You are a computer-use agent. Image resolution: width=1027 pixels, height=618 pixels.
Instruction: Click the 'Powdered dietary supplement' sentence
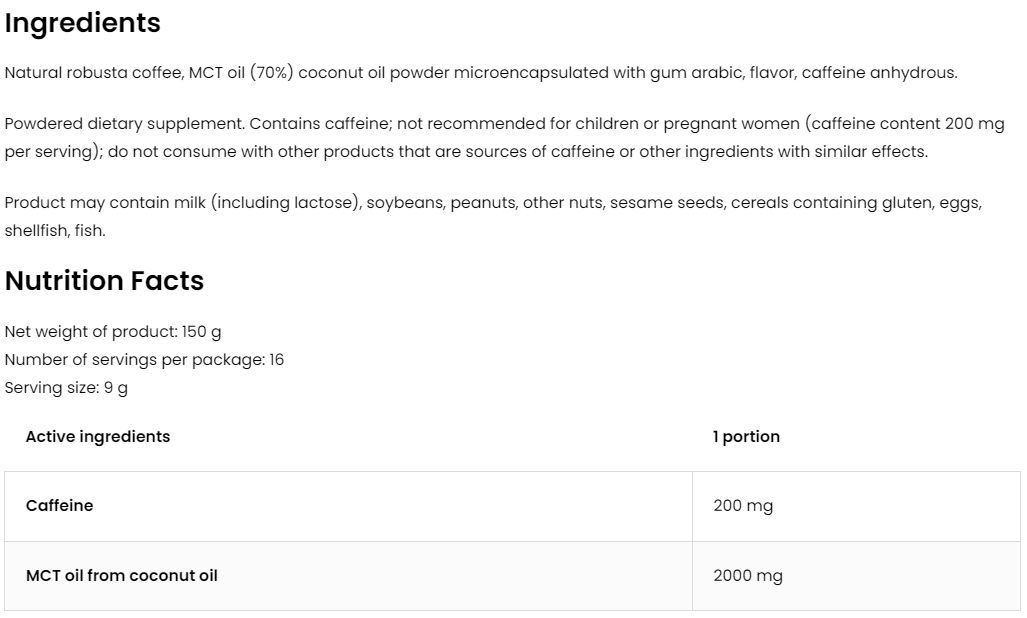(x=122, y=124)
